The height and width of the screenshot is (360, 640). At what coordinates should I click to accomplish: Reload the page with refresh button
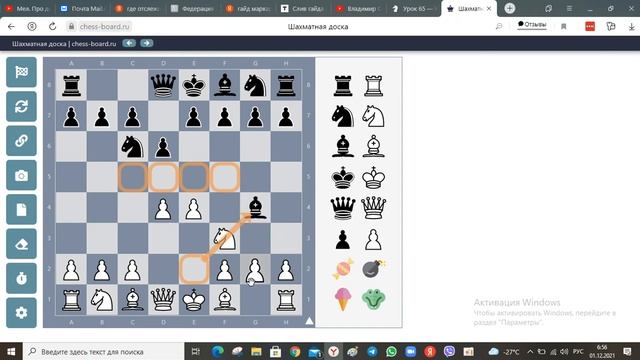click(x=52, y=27)
